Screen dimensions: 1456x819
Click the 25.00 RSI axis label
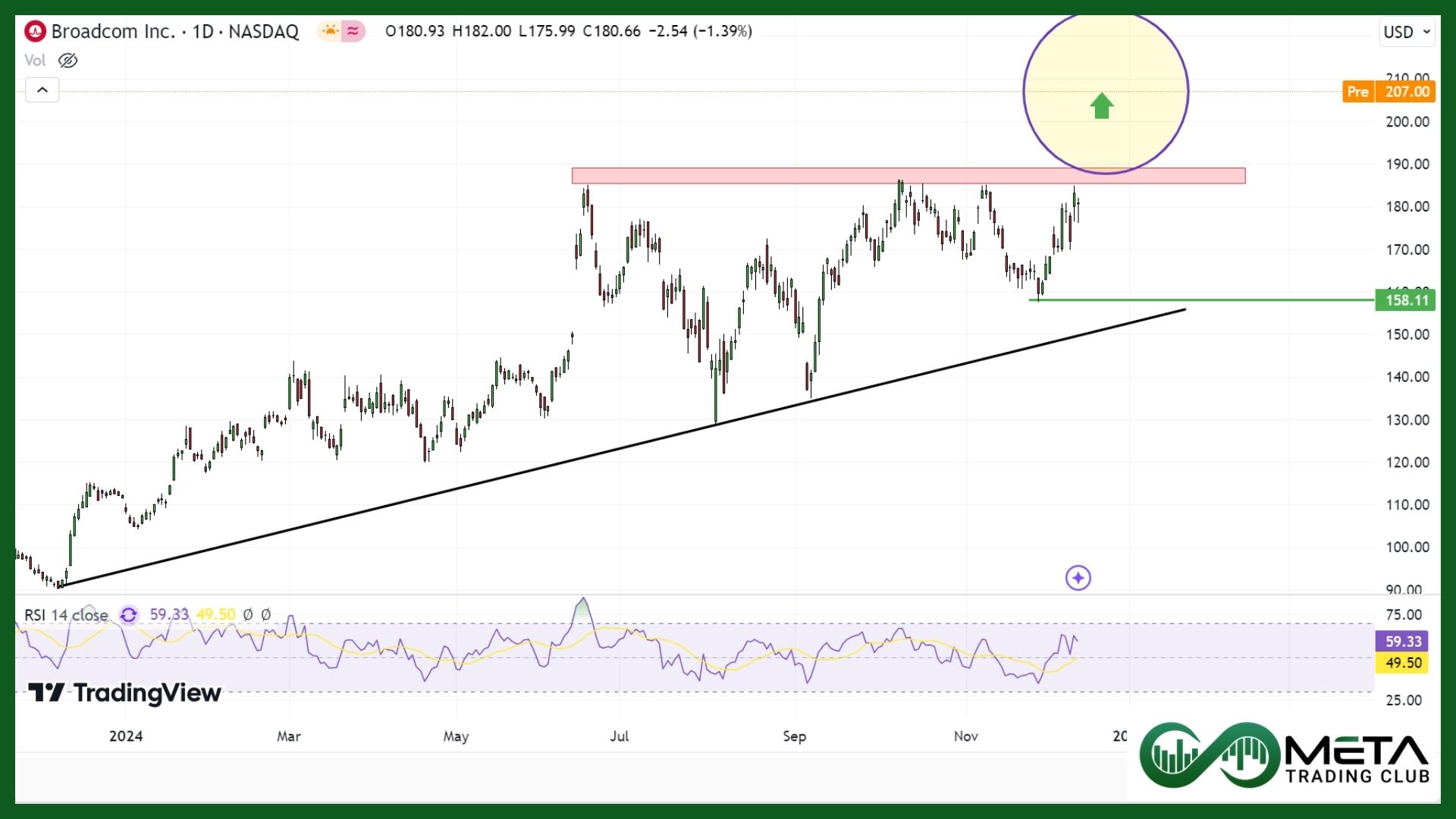[x=1404, y=701]
